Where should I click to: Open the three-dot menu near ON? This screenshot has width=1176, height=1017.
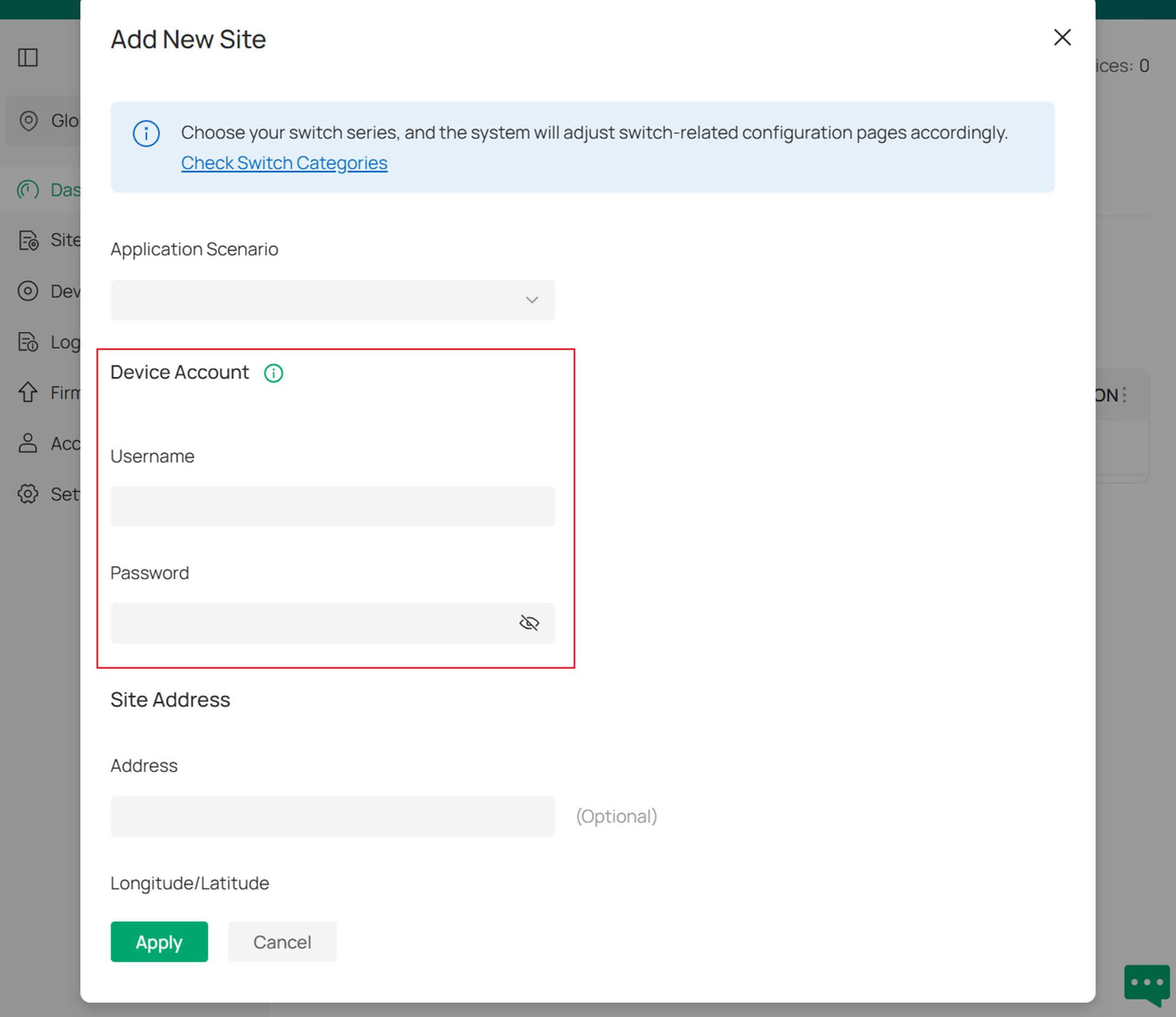1125,395
